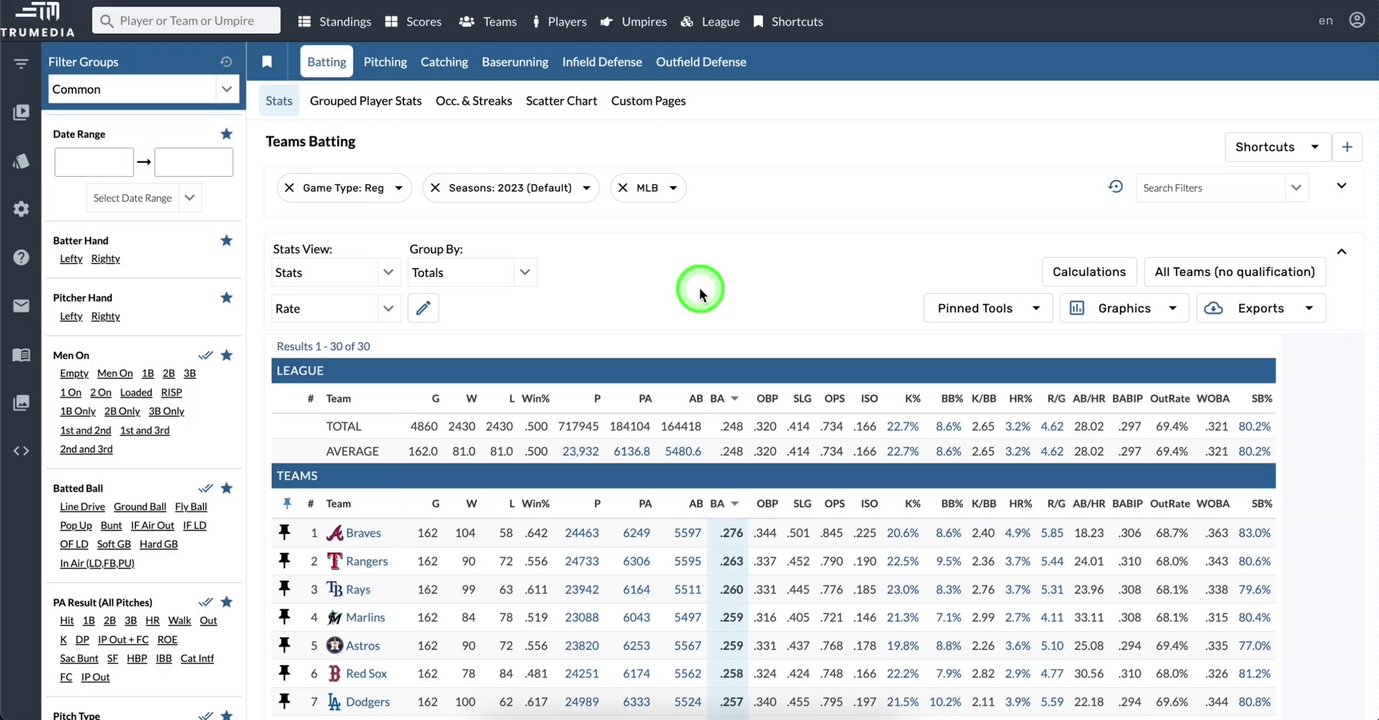
Task: Expand the Shortcuts dropdown button
Action: click(x=1278, y=147)
